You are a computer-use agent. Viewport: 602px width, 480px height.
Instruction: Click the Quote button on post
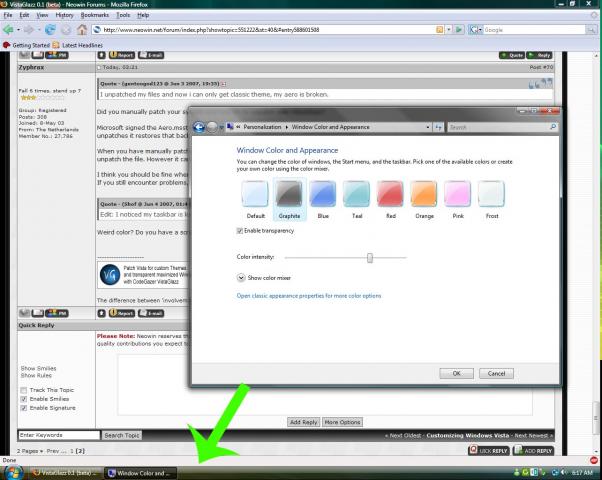click(512, 55)
